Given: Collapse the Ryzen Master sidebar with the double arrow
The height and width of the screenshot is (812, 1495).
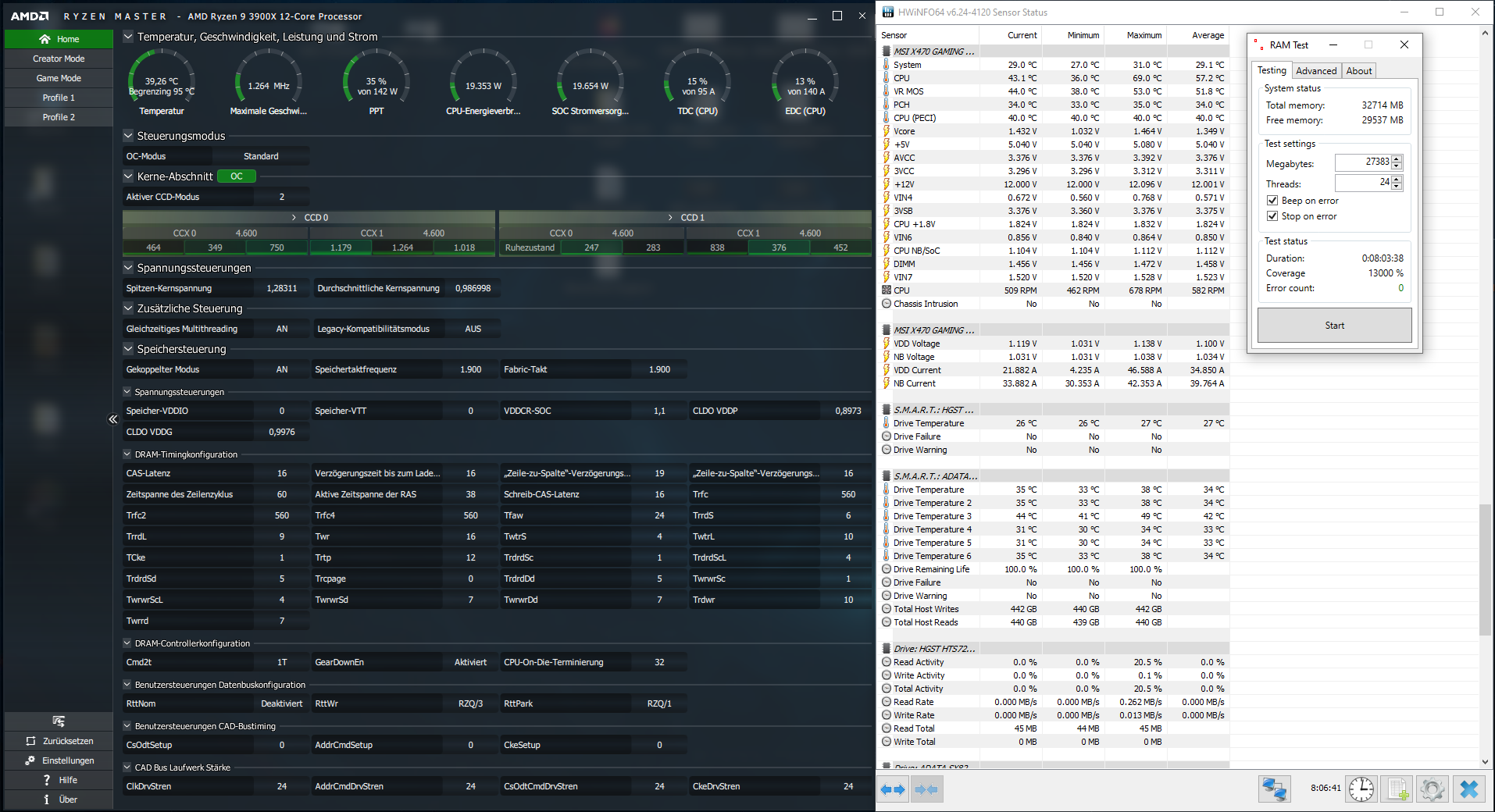Looking at the screenshot, I should tap(112, 419).
